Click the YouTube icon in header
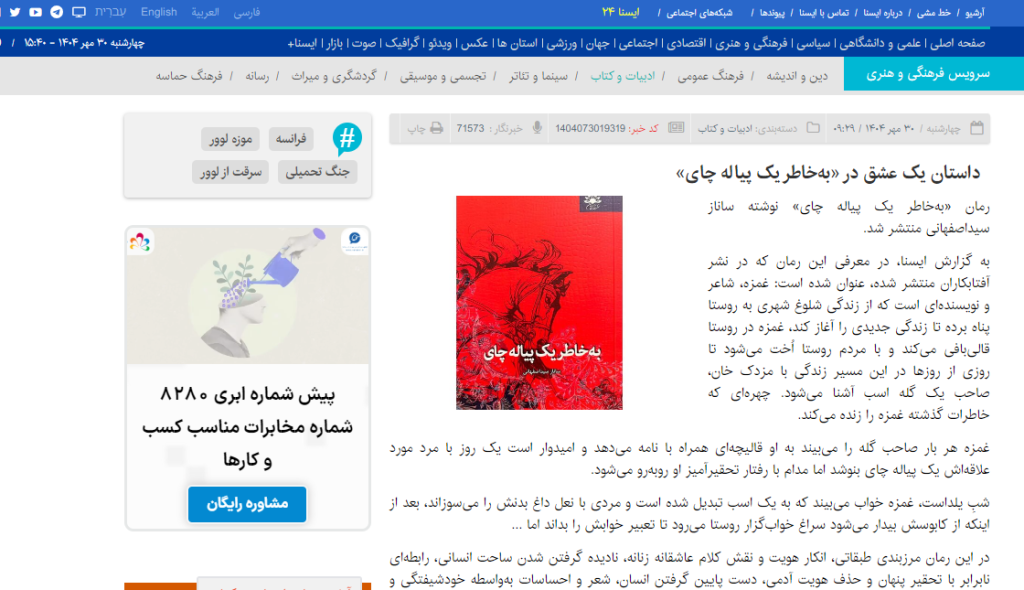Screen dimensions: 1024x590 coord(35,13)
